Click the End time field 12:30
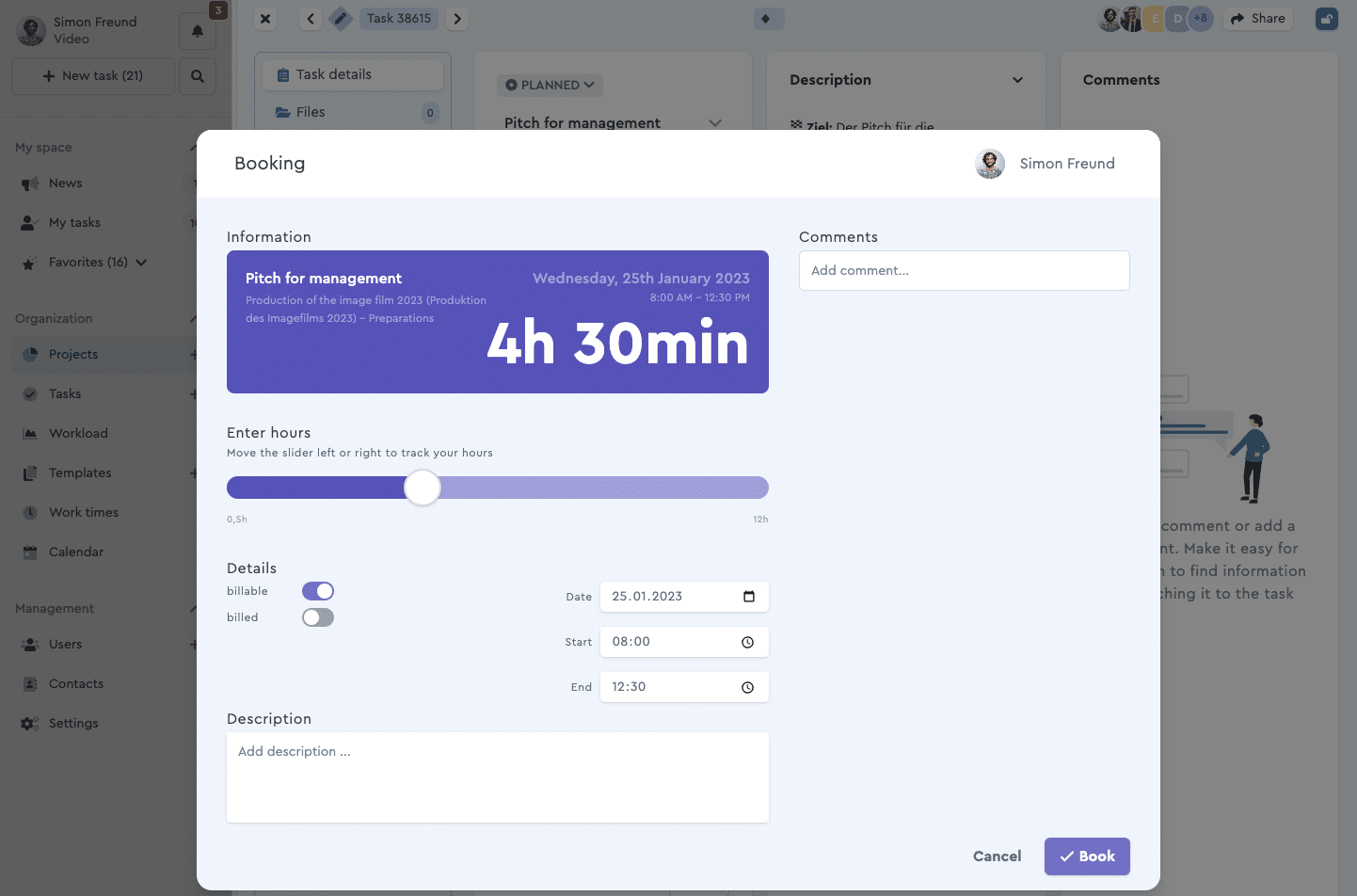The image size is (1357, 896). coord(684,687)
